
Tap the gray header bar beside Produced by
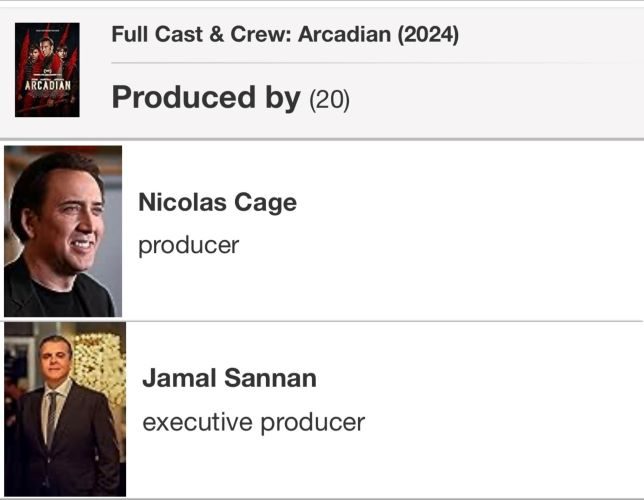click(493, 101)
